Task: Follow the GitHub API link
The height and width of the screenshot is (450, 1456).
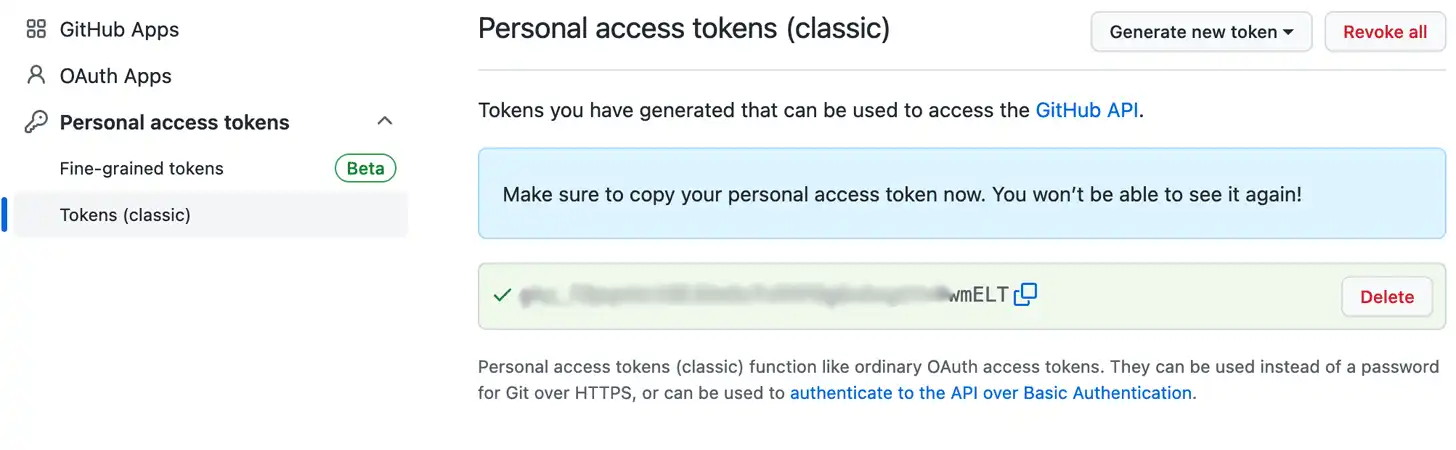Action: pos(1087,110)
